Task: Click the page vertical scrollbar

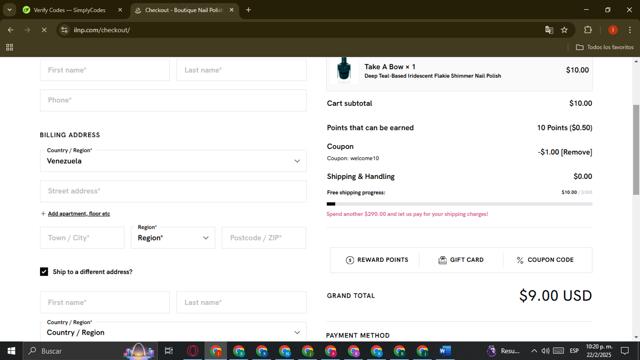Action: point(636,149)
